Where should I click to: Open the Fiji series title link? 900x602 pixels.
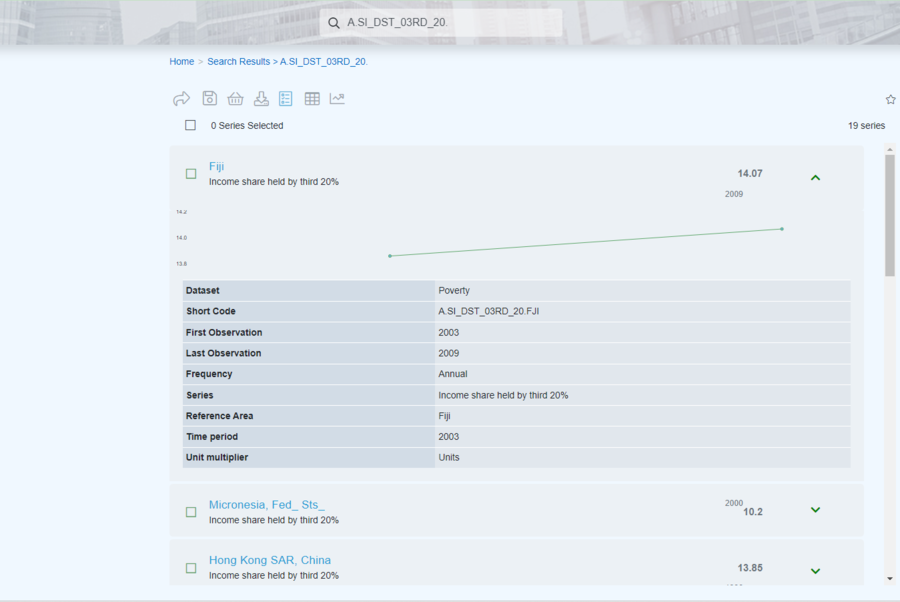217,166
